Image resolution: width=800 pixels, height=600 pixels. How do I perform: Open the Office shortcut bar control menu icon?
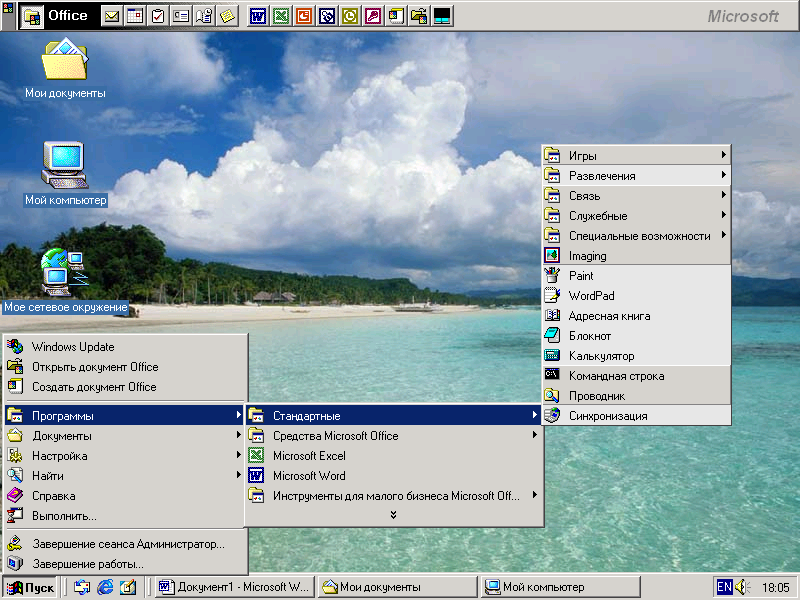pos(8,9)
